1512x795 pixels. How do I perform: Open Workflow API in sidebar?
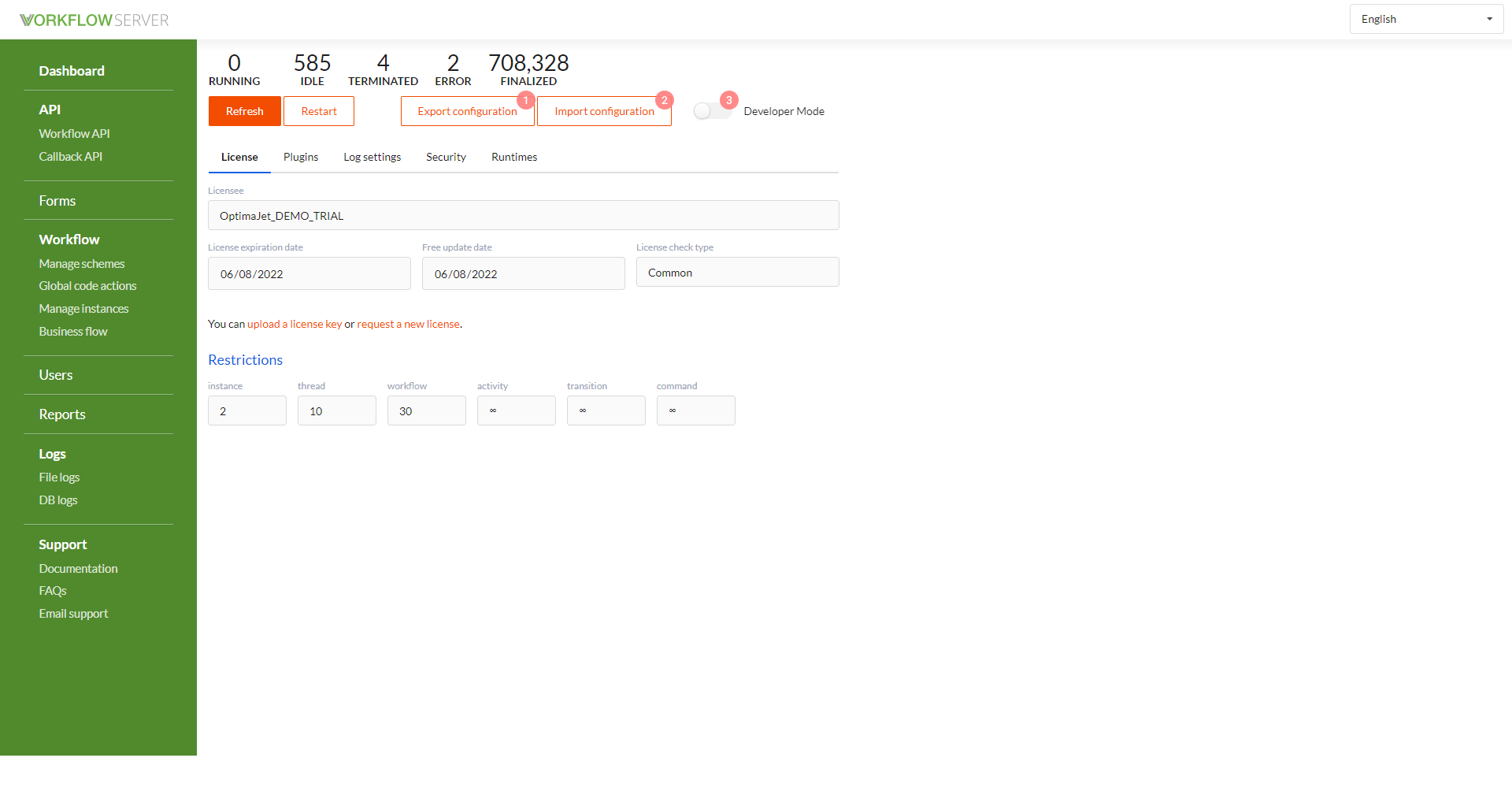point(75,134)
